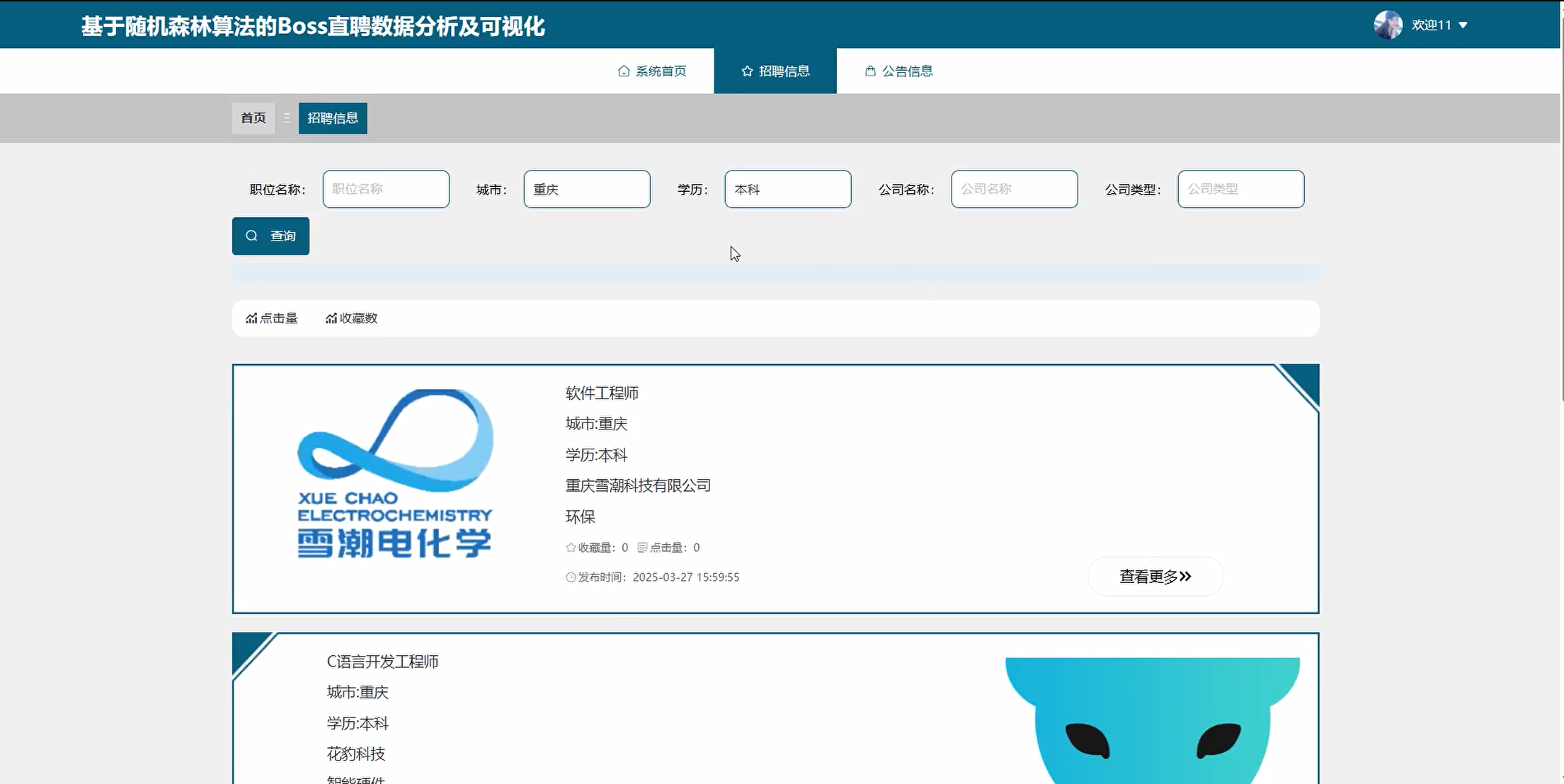Click the chart icon beside 点击量 sort option

[x=251, y=318]
